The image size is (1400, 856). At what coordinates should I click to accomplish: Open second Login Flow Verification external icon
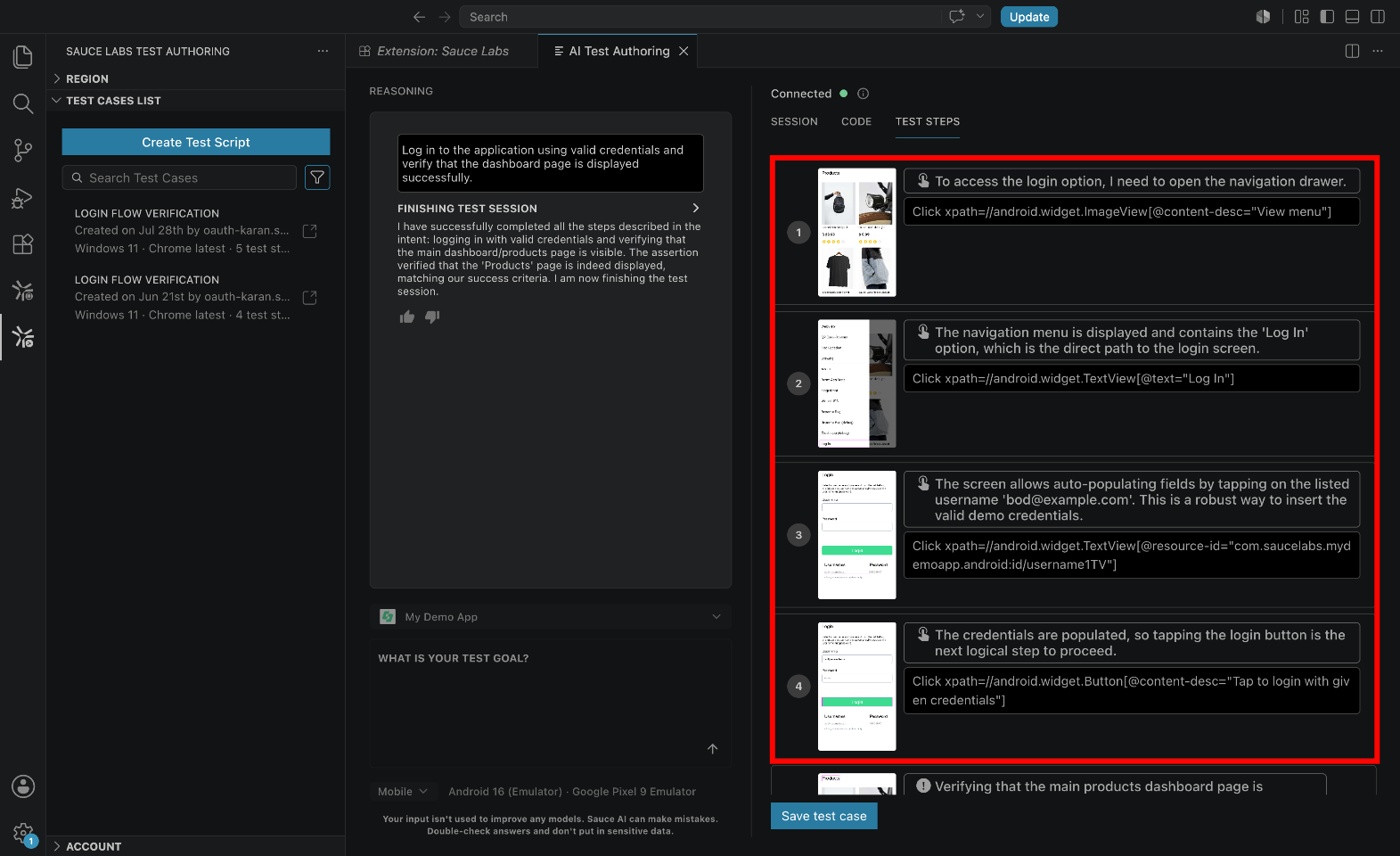coord(310,297)
